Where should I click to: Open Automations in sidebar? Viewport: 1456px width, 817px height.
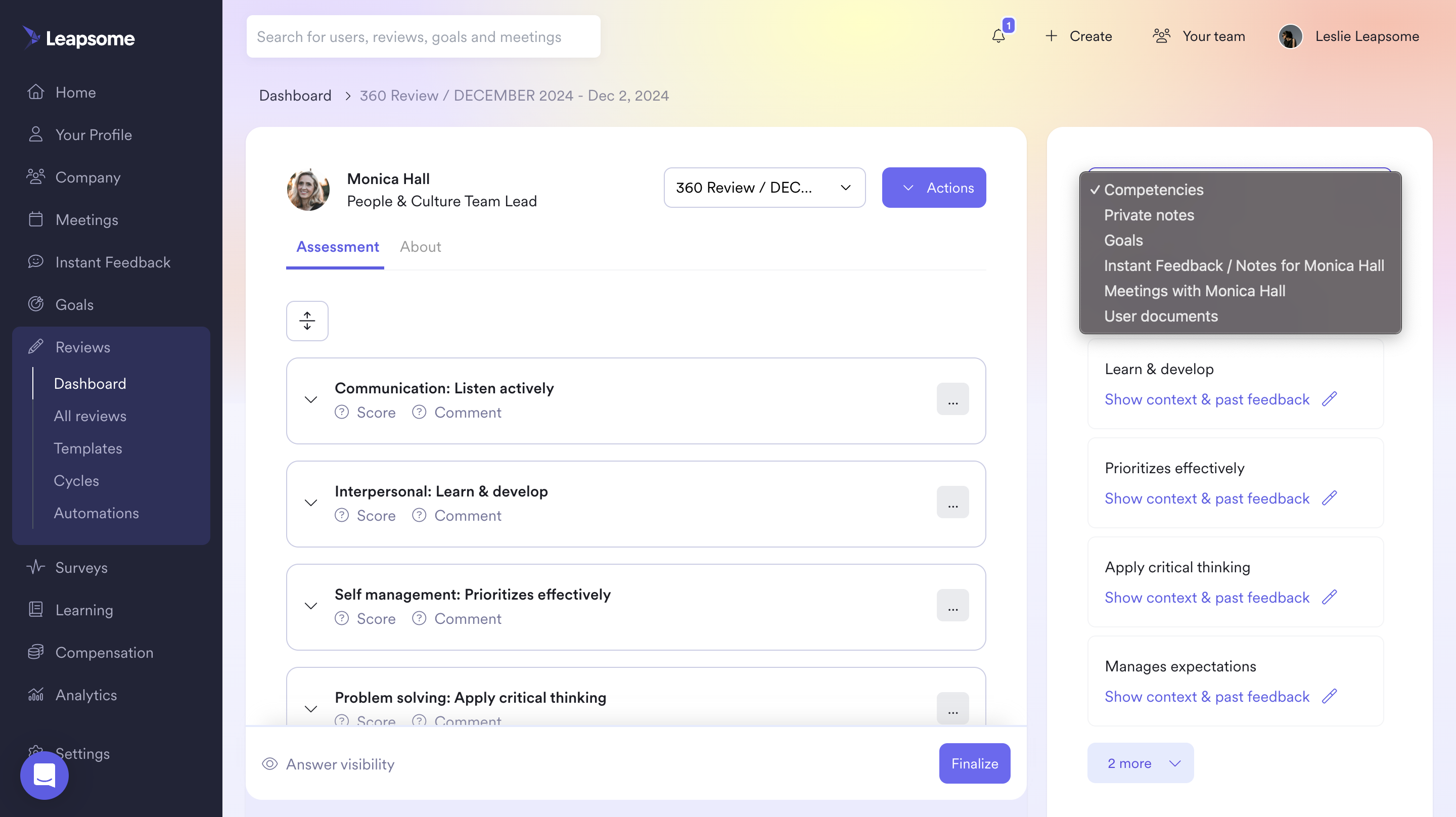click(97, 512)
